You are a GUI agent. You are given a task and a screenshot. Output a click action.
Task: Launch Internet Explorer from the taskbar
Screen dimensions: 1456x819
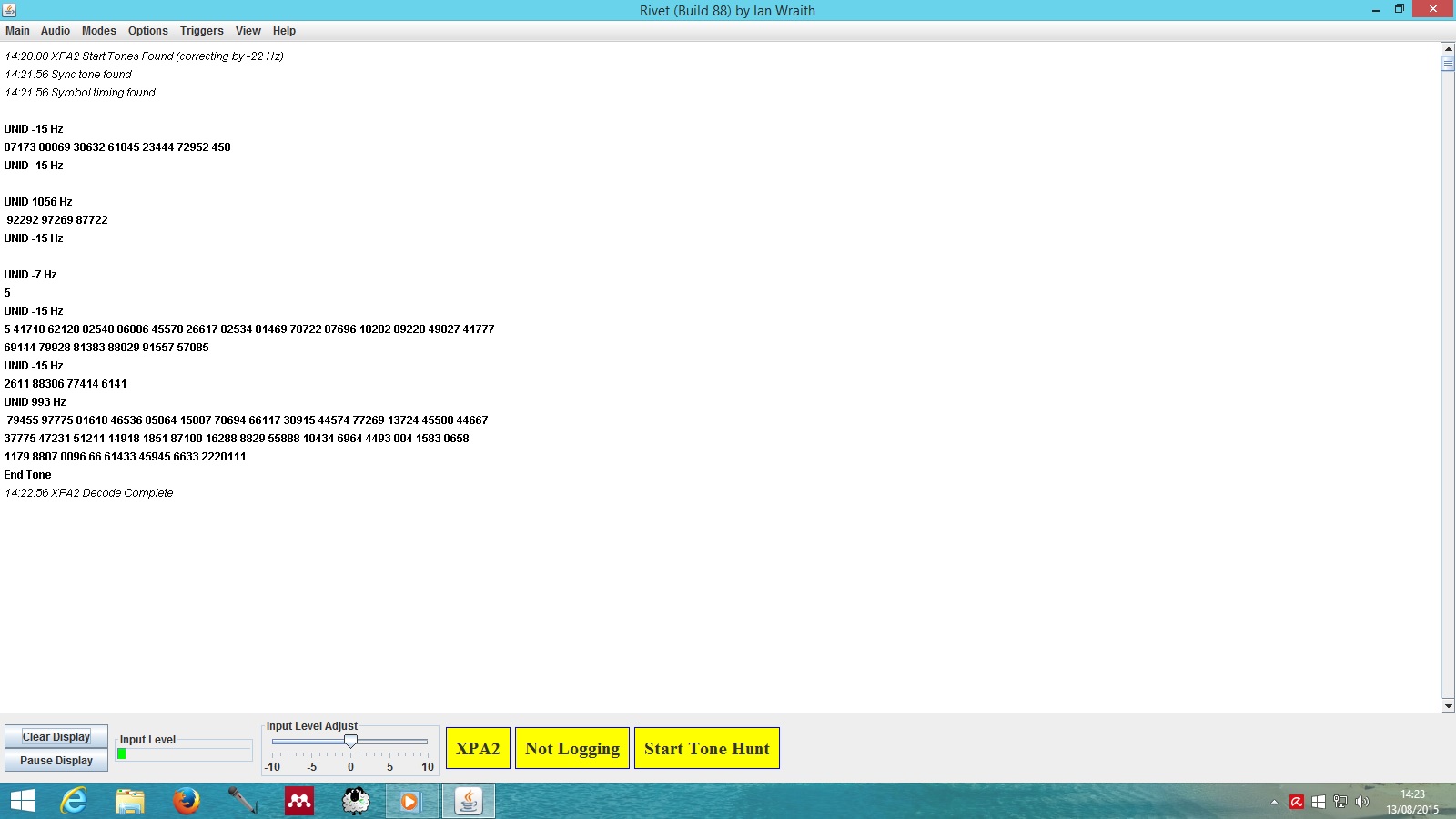tap(73, 801)
